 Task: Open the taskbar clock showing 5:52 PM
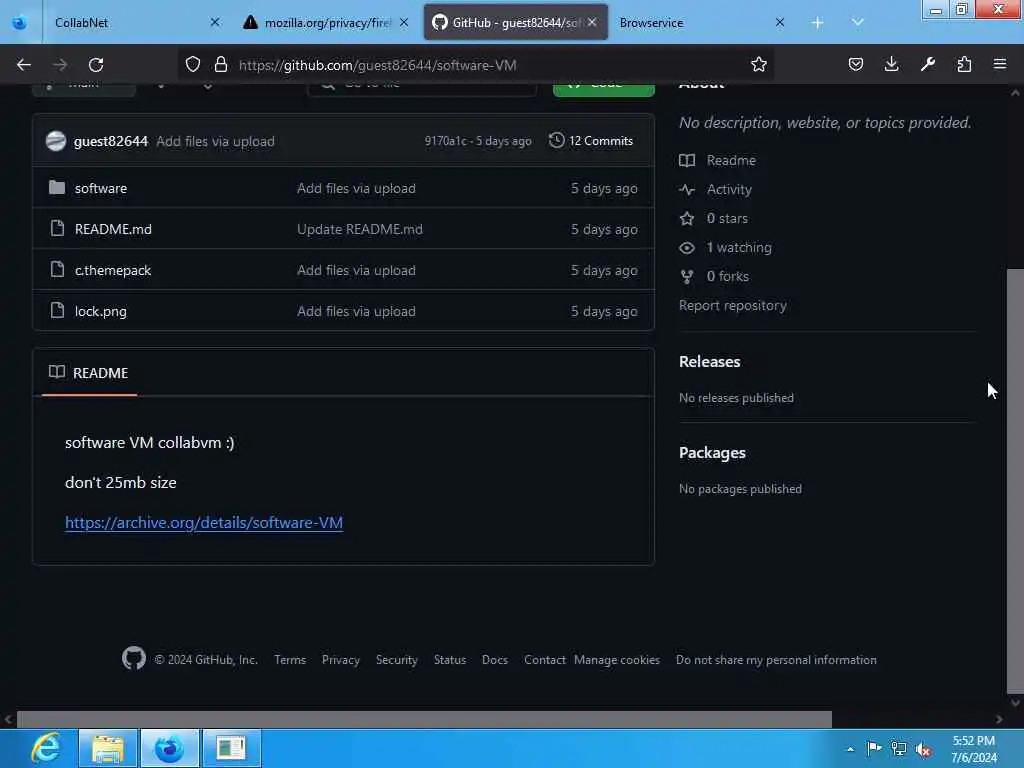coord(974,749)
